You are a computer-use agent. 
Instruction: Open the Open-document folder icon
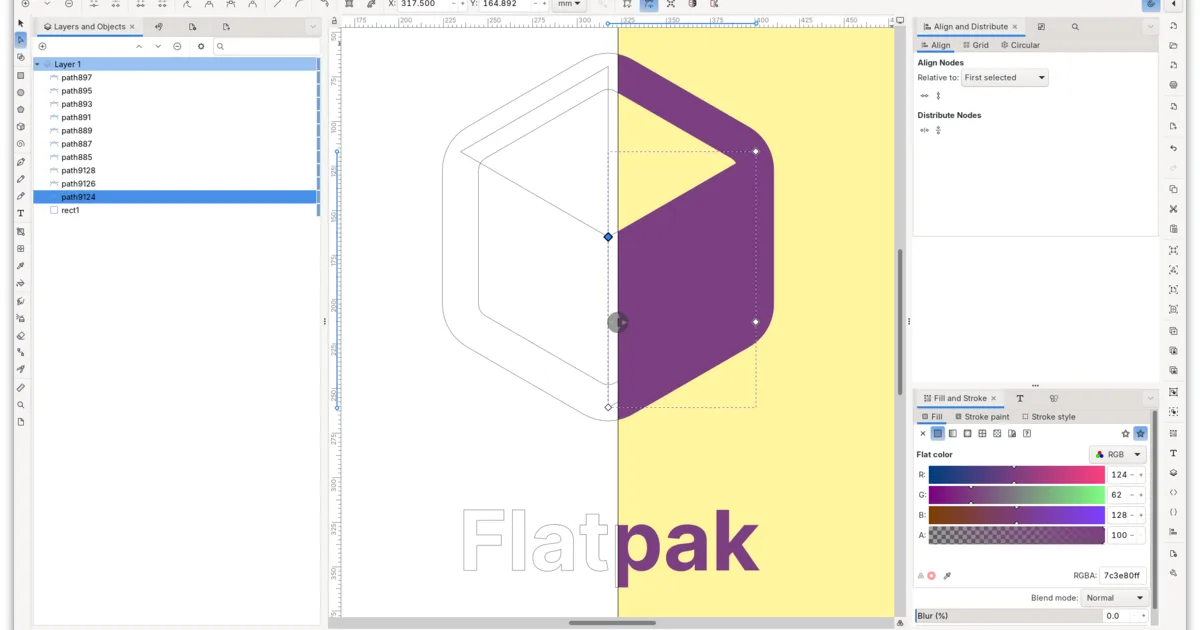(x=1173, y=45)
